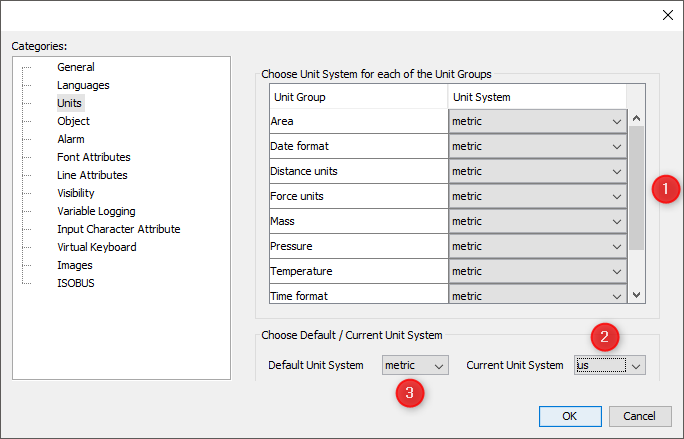Open the Alarm settings category
The image size is (684, 439).
[x=71, y=139]
